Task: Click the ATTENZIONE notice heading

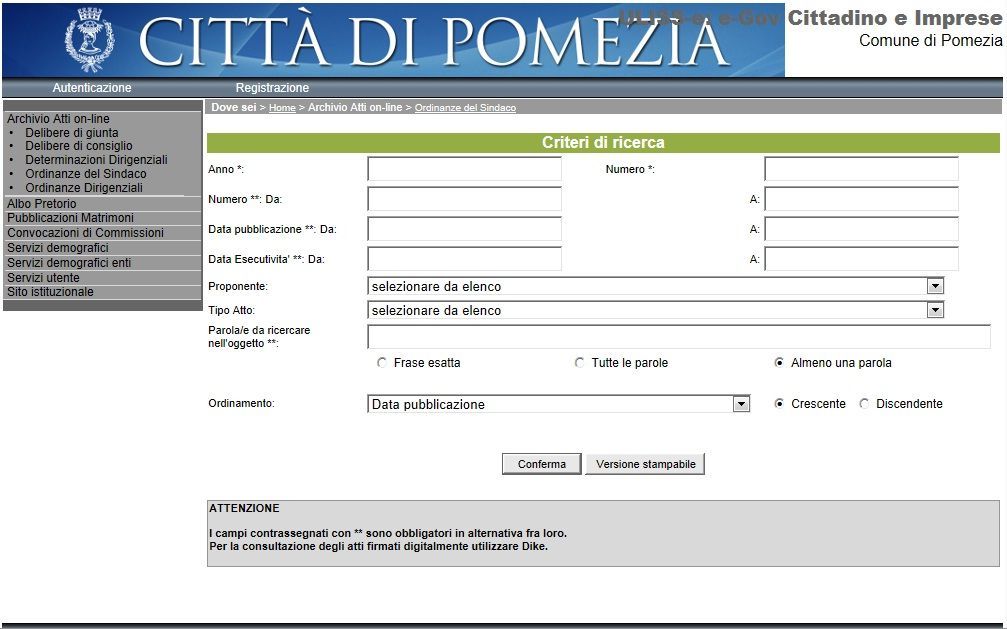Action: pyautogui.click(x=244, y=508)
